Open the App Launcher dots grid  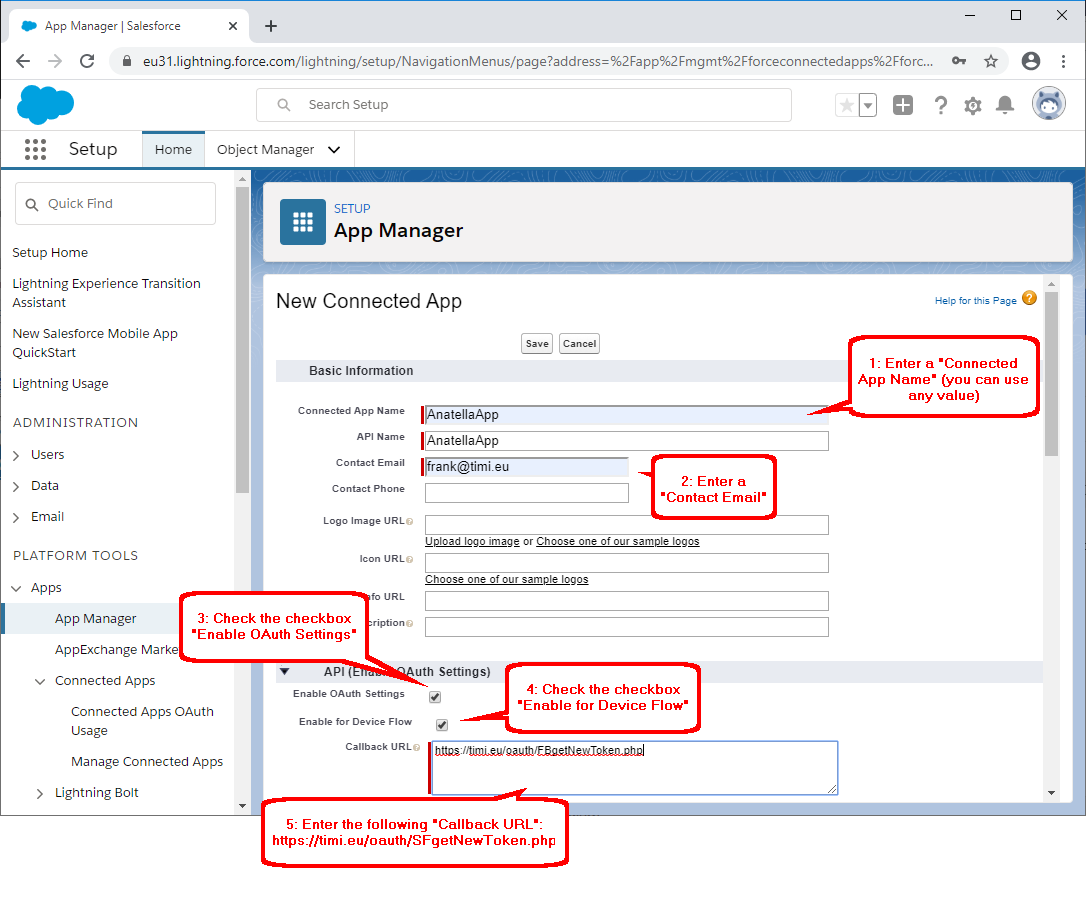pos(35,149)
